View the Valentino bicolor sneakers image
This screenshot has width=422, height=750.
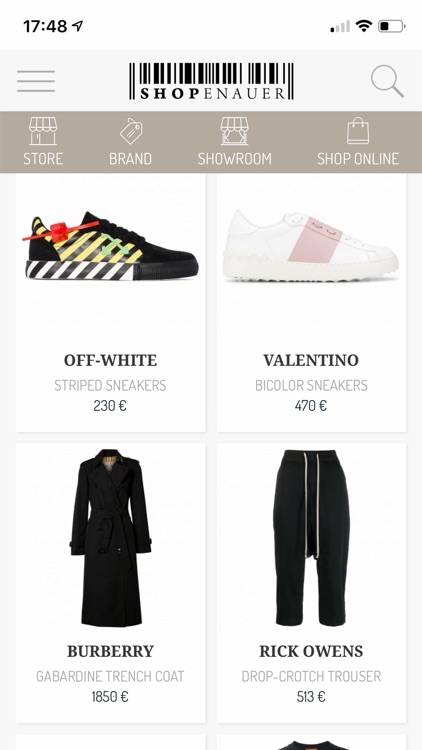(311, 246)
